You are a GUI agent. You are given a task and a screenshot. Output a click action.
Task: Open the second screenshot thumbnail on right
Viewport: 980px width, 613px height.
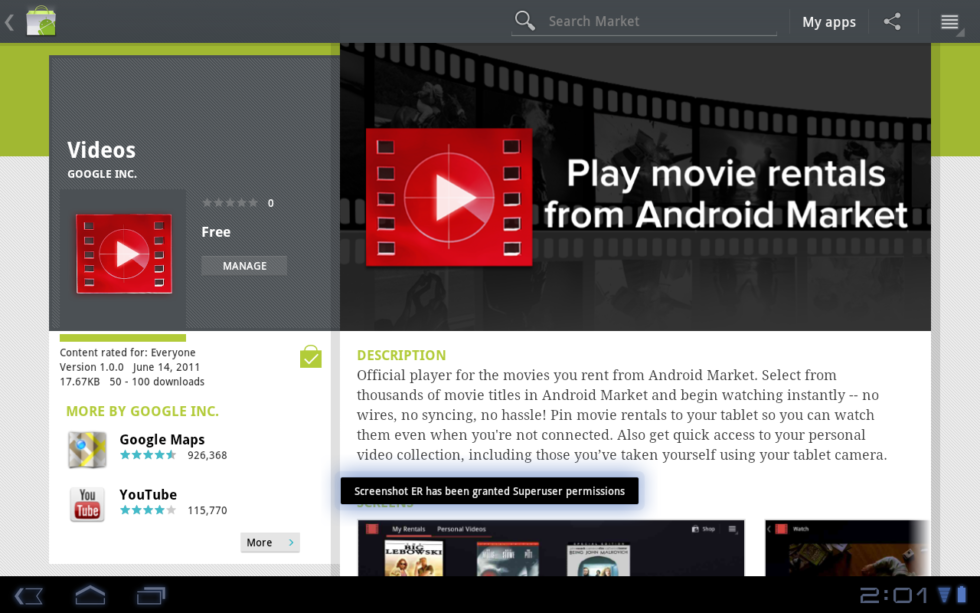(x=845, y=548)
